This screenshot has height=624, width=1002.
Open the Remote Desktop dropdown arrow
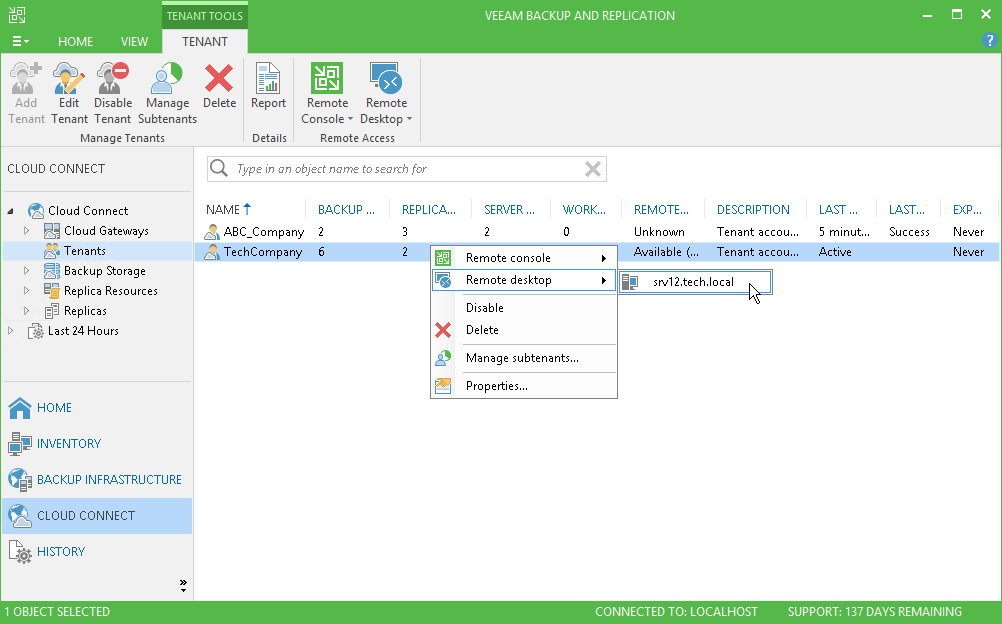click(x=409, y=119)
